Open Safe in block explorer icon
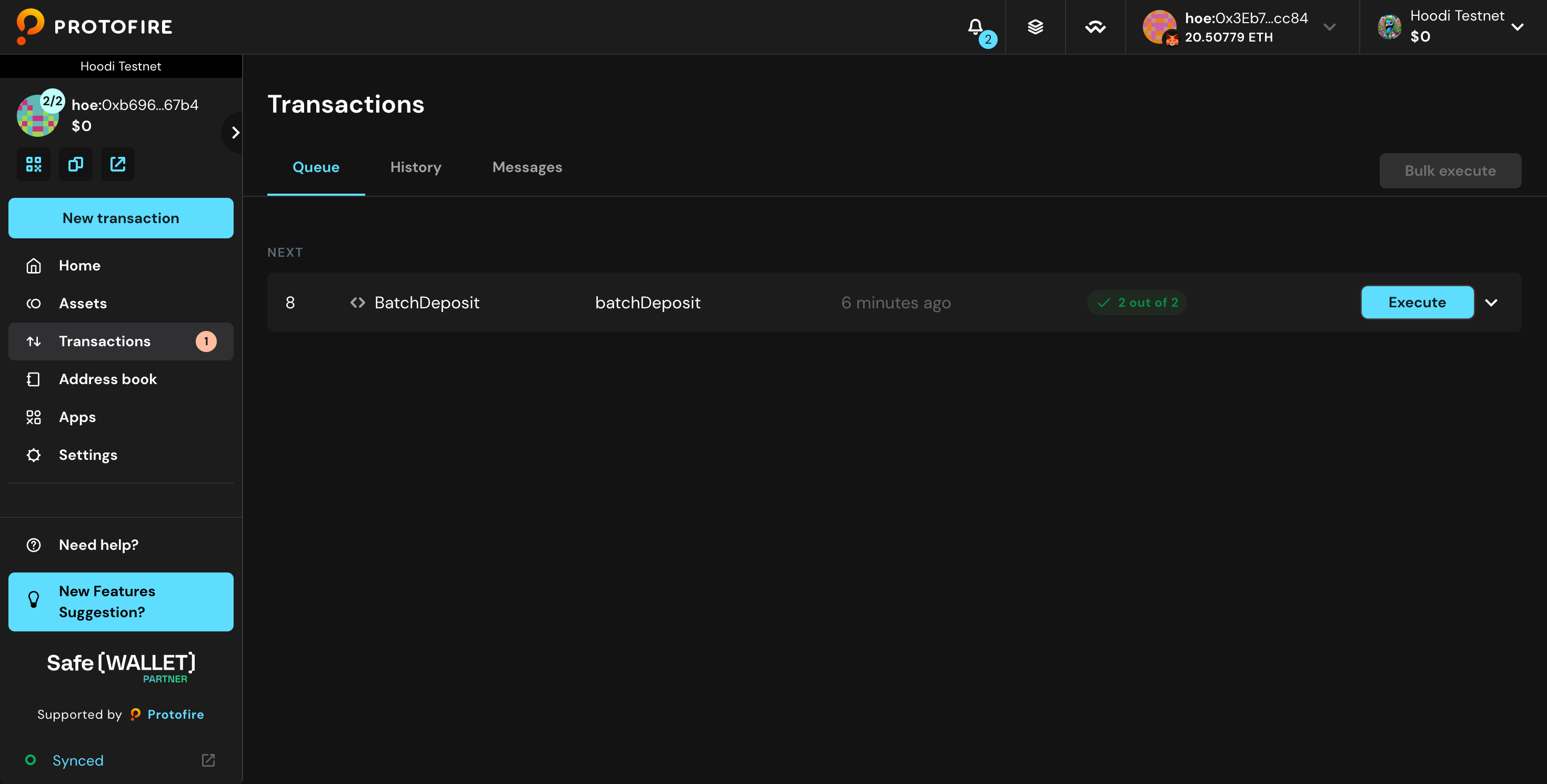 tap(118, 164)
